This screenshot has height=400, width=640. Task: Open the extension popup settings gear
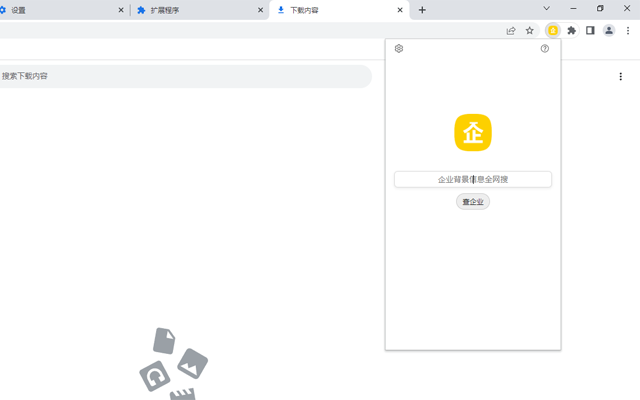coord(399,49)
